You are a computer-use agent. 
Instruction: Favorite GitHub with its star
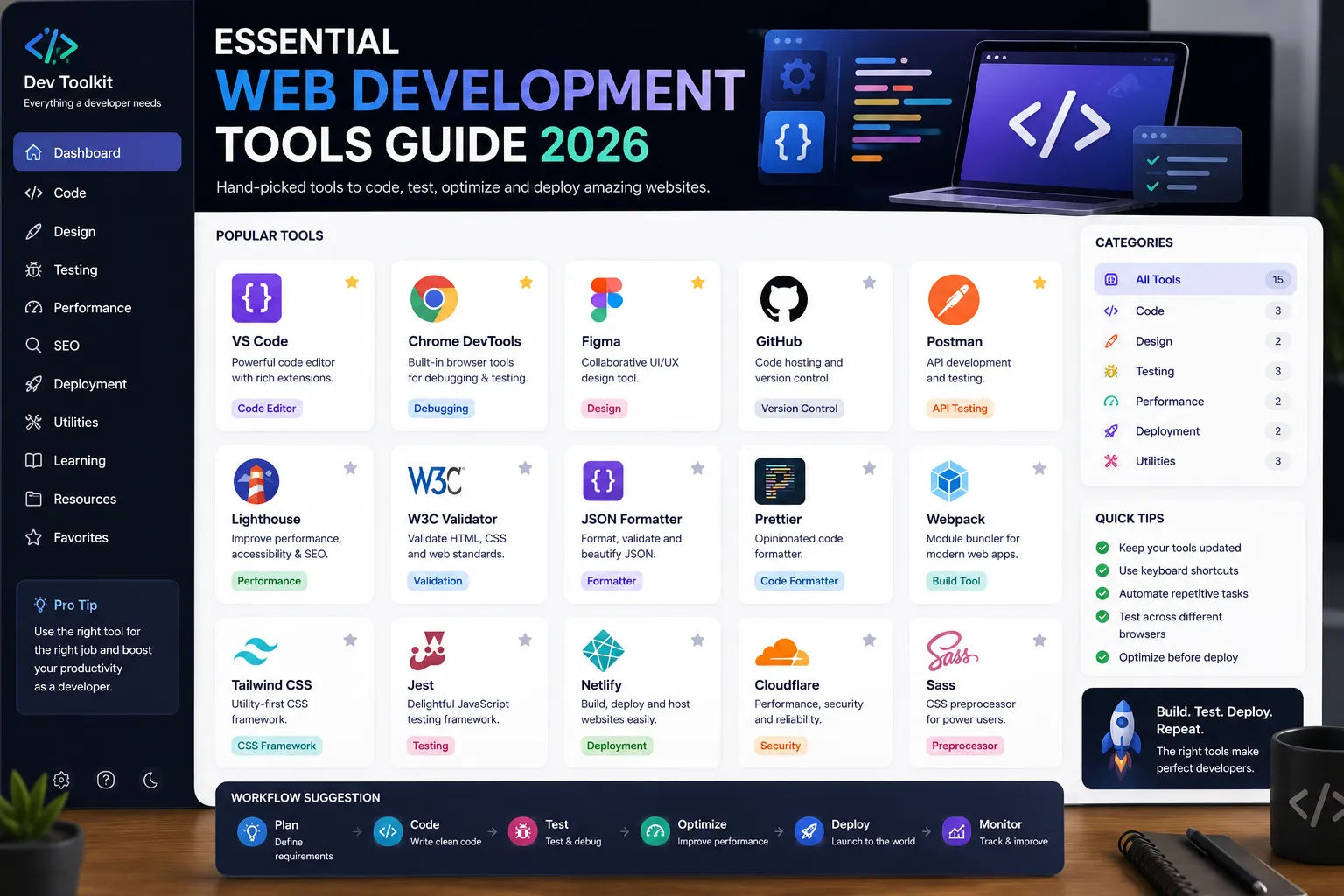tap(869, 282)
